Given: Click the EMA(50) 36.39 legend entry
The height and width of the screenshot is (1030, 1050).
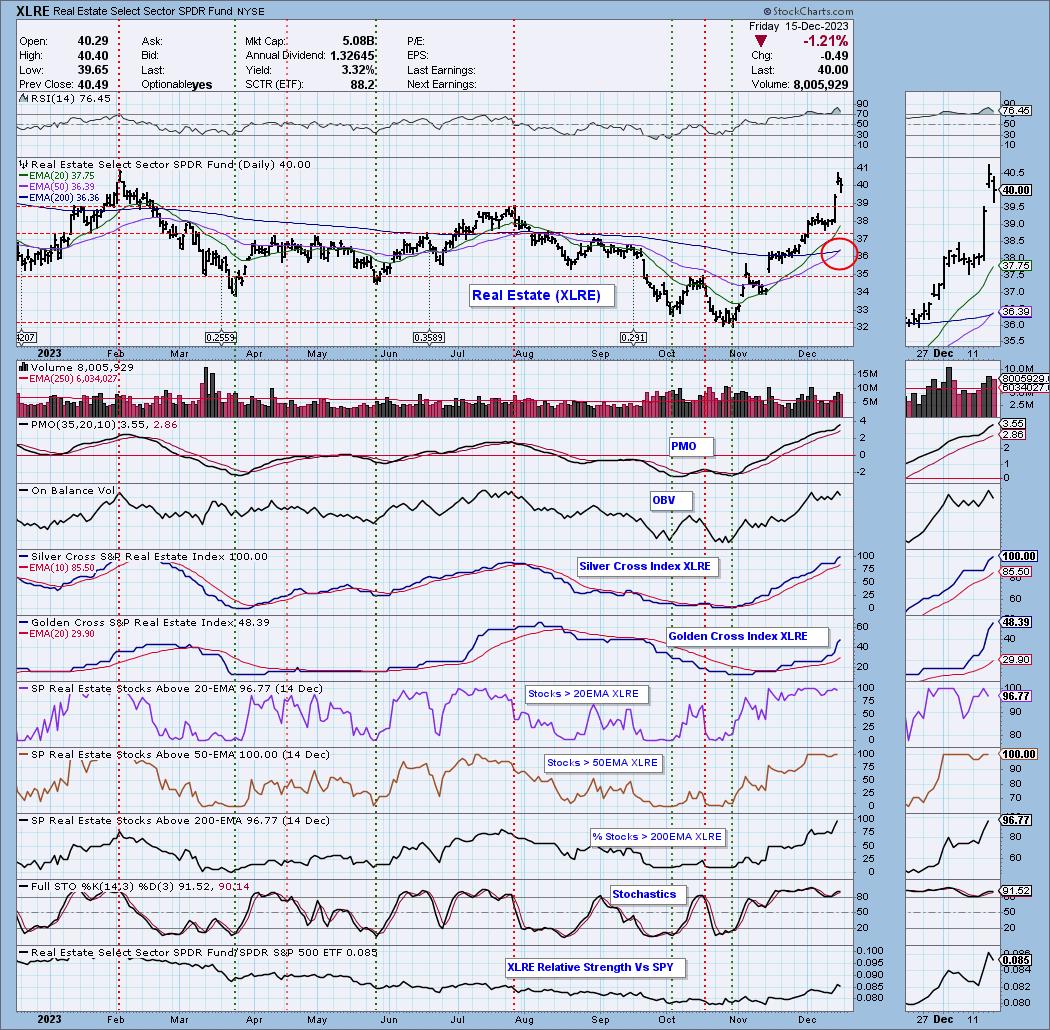Looking at the screenshot, I should 58,186.
